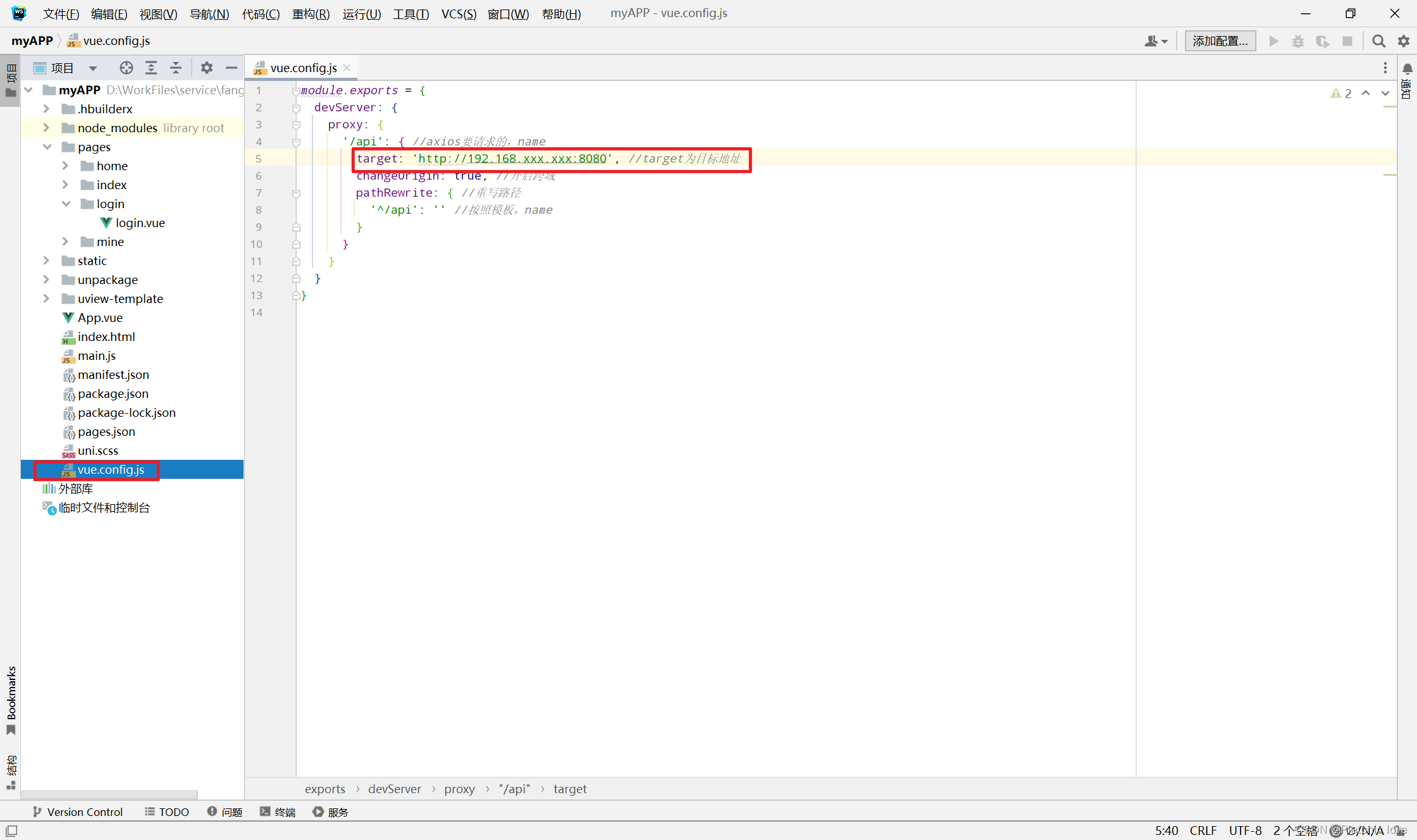Open the project view dropdown arrow
Image resolution: width=1417 pixels, height=840 pixels.
point(93,68)
